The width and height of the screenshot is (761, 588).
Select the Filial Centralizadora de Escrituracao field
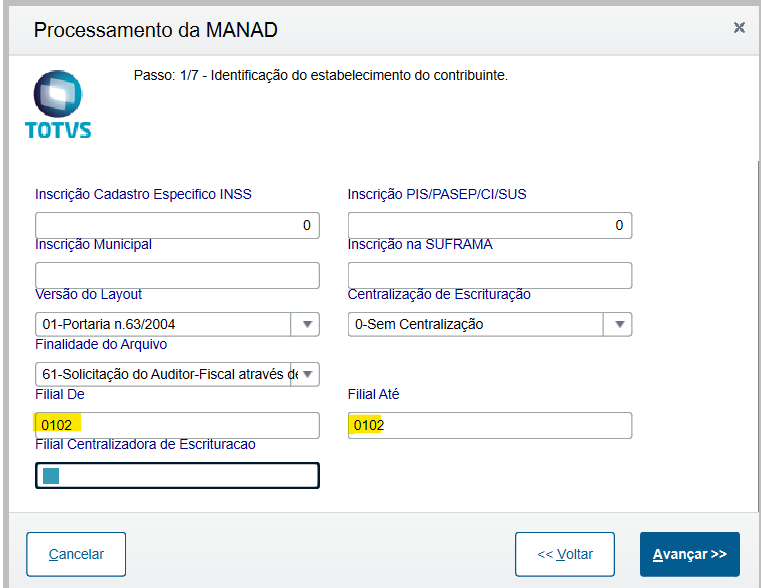coord(177,475)
